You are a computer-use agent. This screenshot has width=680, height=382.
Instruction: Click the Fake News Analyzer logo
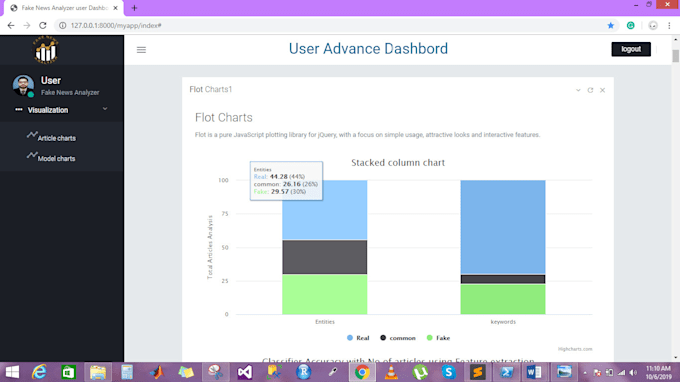click(x=46, y=50)
